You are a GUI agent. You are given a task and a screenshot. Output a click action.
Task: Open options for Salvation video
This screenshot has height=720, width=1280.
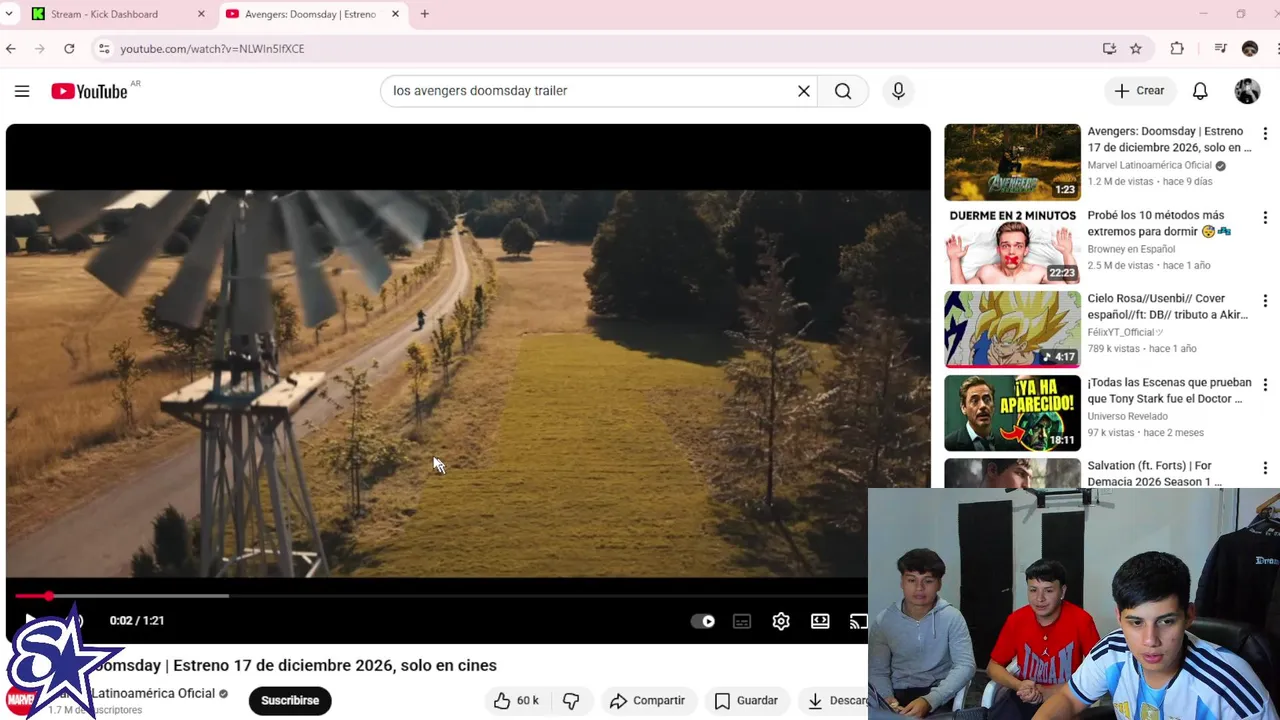(x=1265, y=467)
